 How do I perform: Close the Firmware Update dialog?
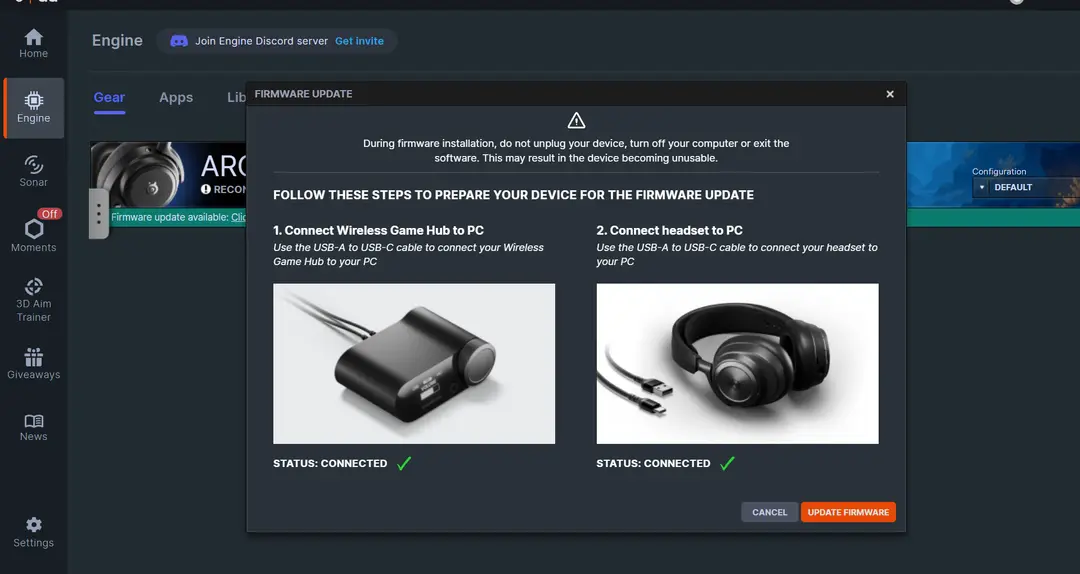[x=890, y=94]
